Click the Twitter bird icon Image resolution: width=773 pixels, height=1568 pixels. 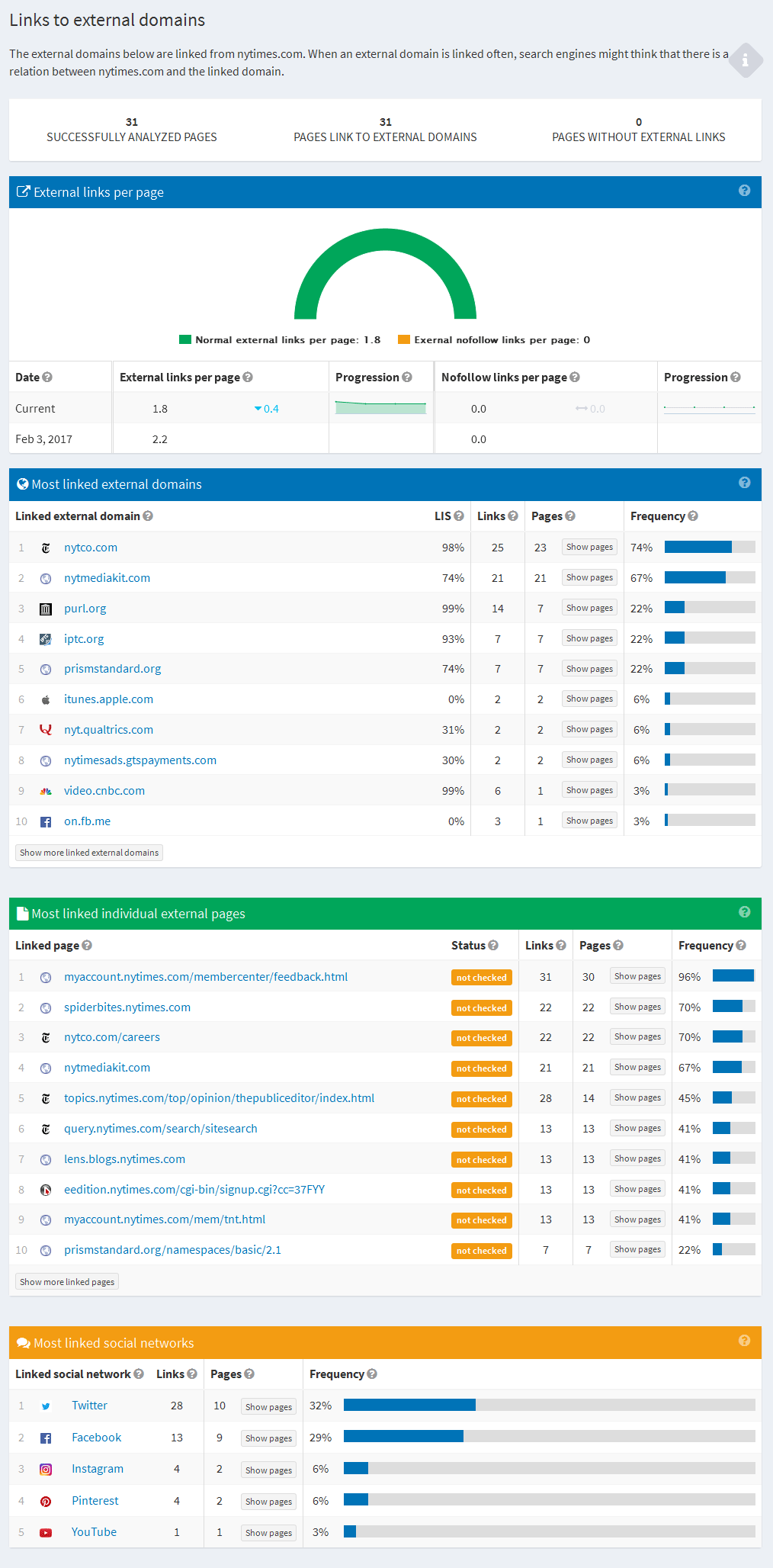(46, 1406)
